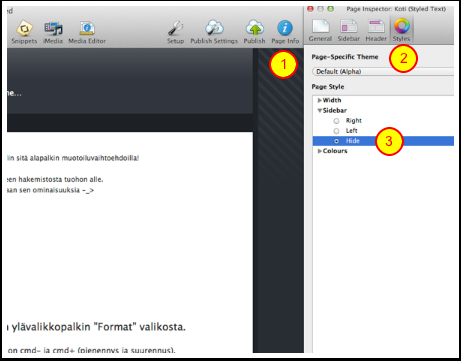Open Publish Settings cloud icon
Image resolution: width=461 pixels, height=361 pixels.
[214, 32]
